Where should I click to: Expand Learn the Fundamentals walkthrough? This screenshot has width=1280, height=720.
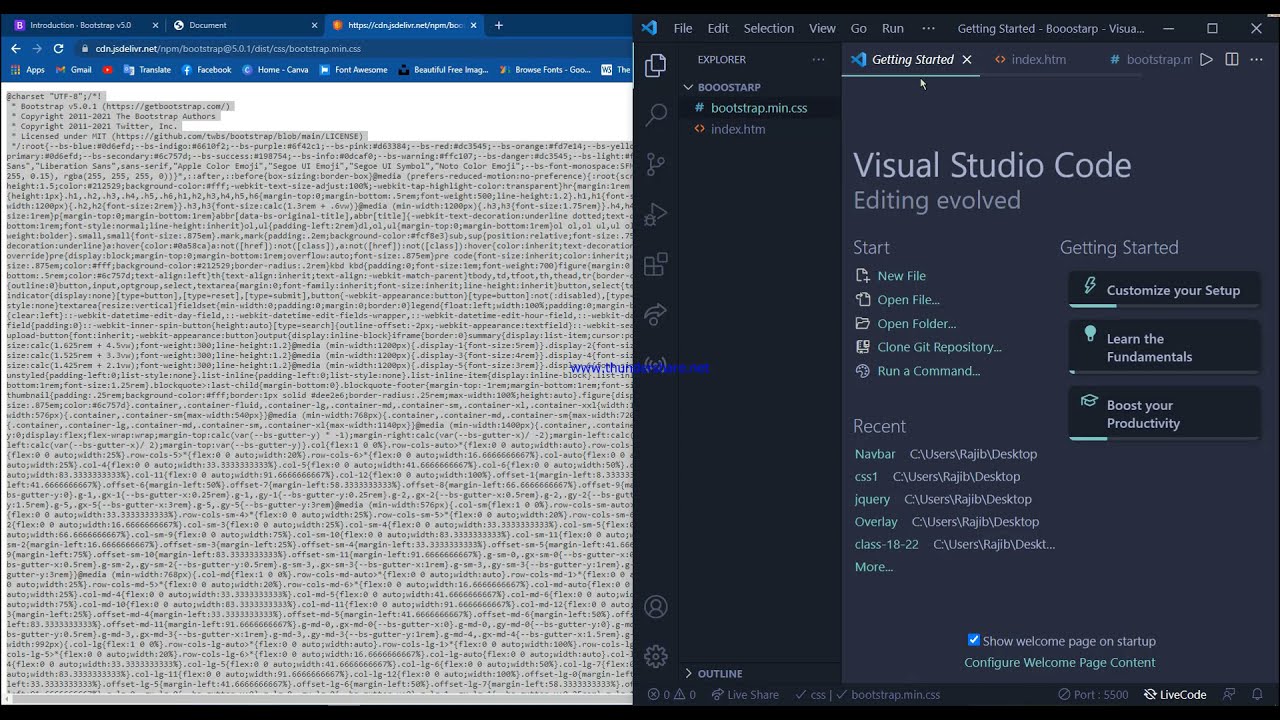[1164, 347]
